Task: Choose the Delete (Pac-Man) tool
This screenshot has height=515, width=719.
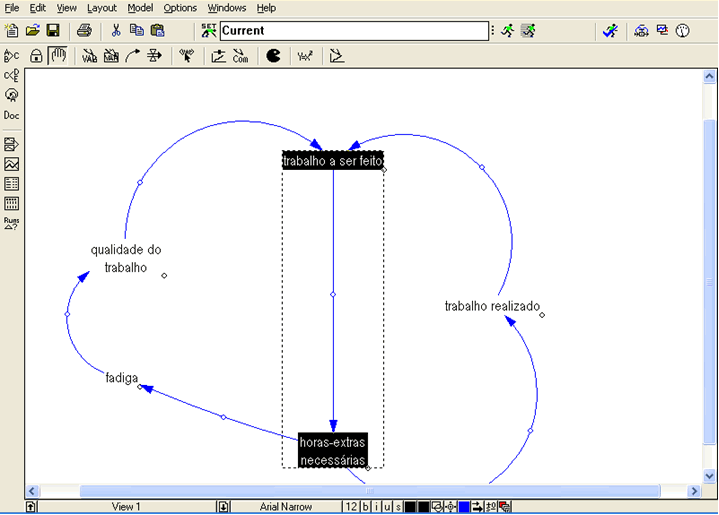Action: [x=273, y=56]
